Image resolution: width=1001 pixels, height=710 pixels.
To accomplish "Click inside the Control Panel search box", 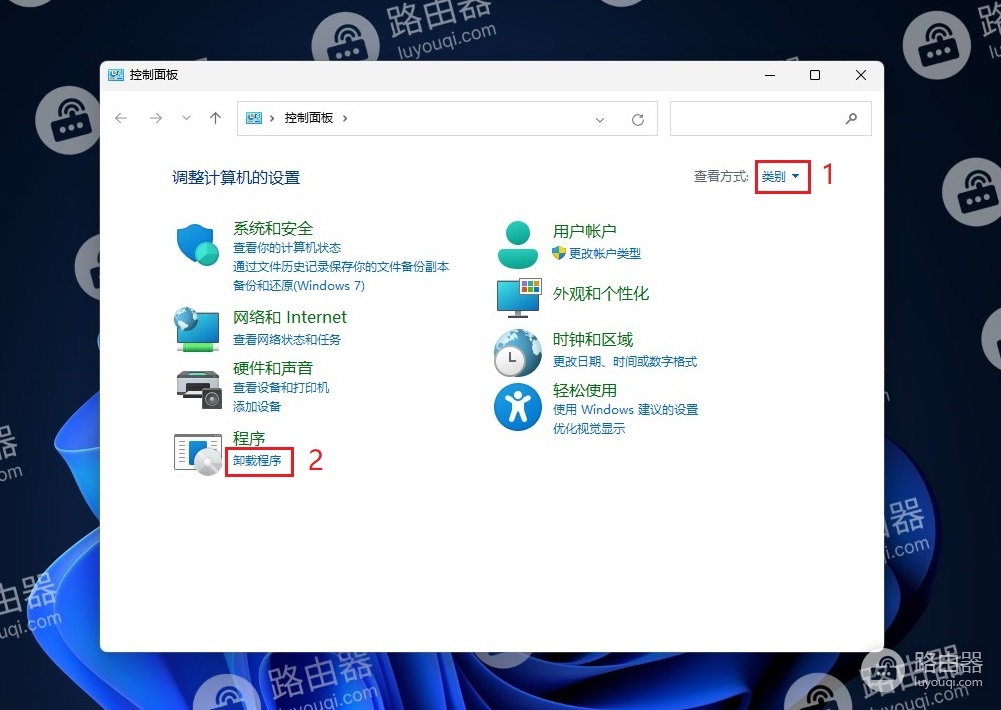I will point(771,118).
